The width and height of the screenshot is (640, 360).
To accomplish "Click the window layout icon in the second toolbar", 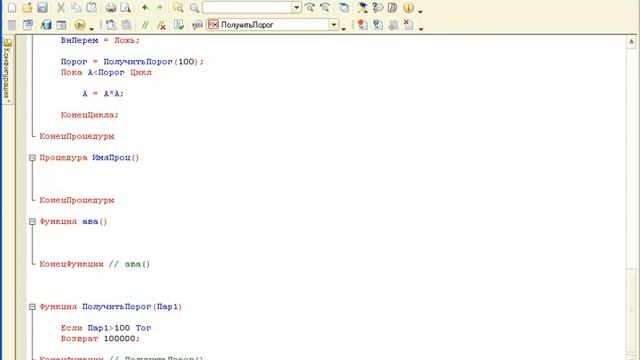I will (61, 25).
